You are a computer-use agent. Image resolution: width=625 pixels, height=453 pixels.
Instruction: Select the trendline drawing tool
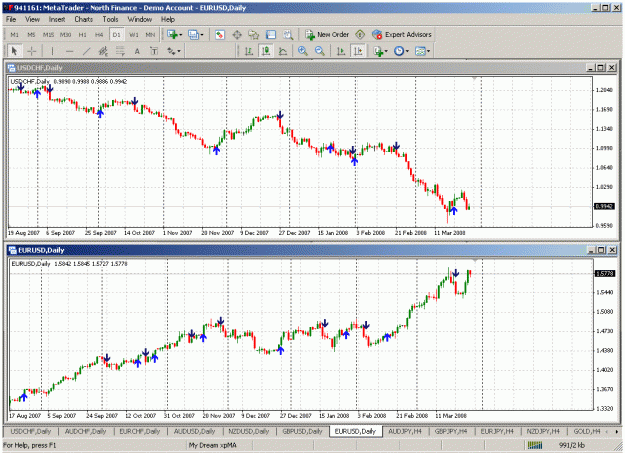86,51
